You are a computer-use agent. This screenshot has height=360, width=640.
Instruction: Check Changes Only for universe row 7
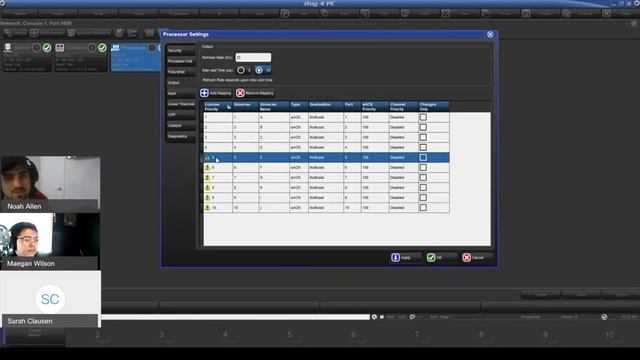(423, 178)
